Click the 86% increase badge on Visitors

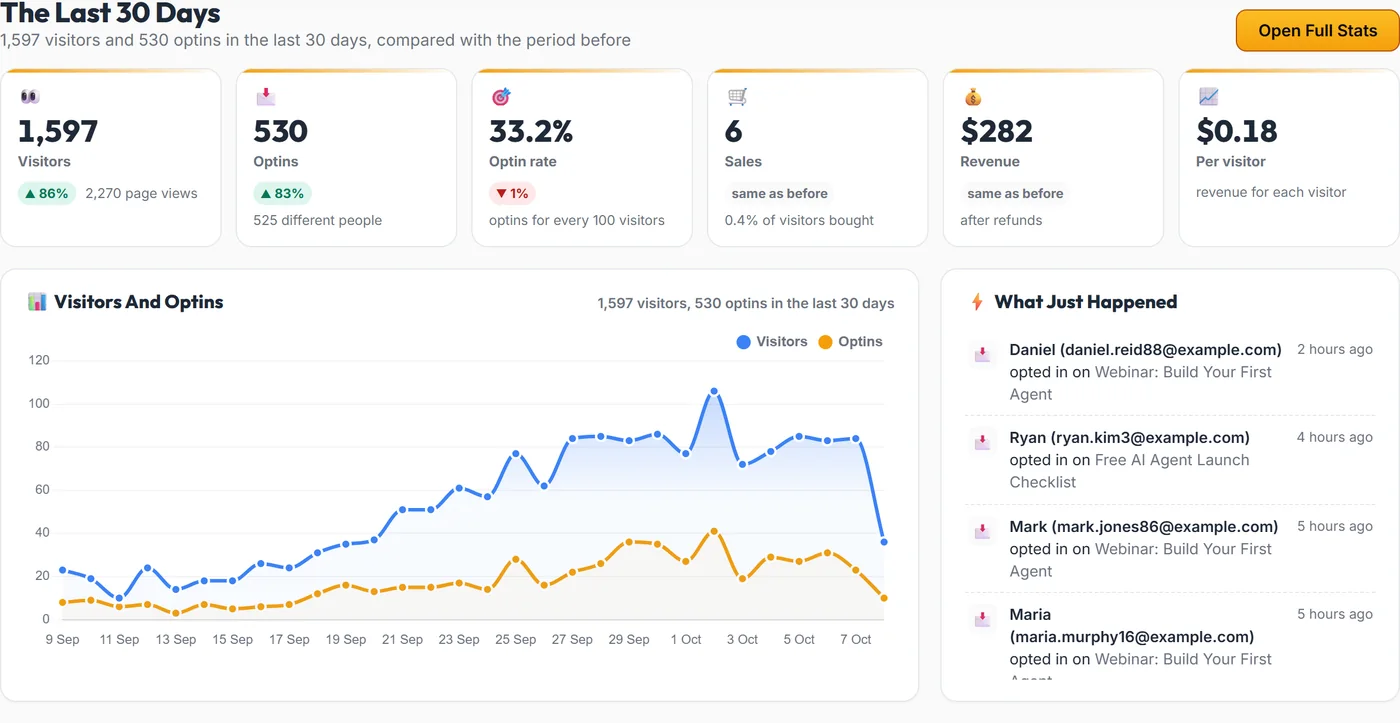[47, 193]
